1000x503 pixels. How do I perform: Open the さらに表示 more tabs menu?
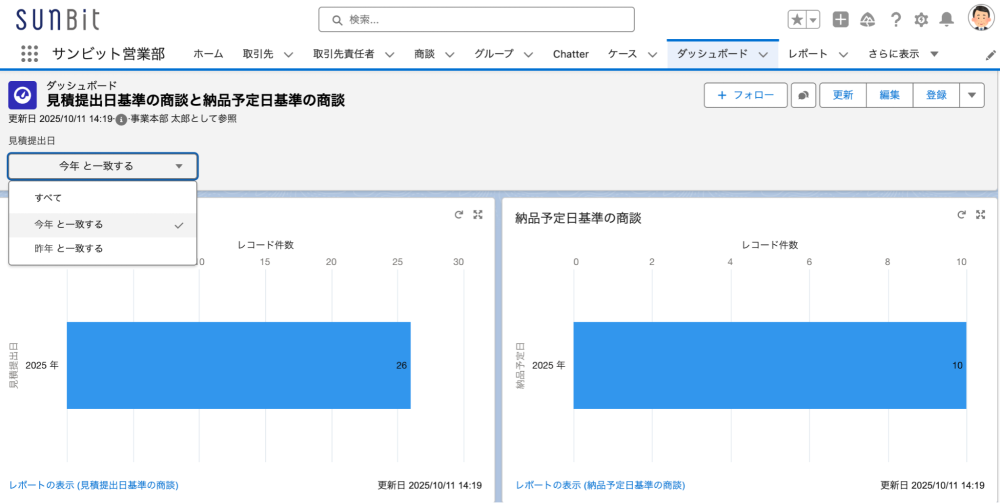(x=903, y=54)
